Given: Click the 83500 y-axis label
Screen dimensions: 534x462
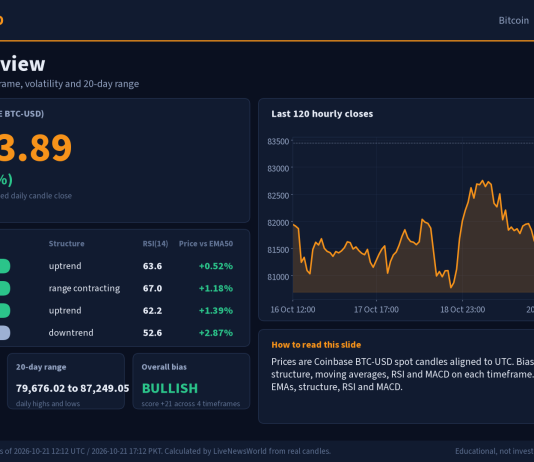Looking at the screenshot, I should tap(278, 141).
